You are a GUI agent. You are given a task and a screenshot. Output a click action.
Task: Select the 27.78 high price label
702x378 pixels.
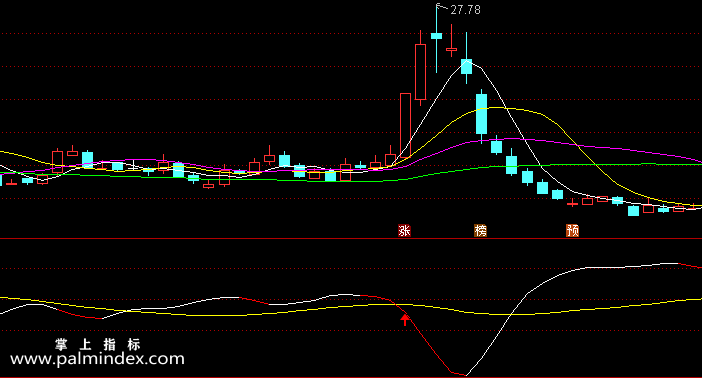click(466, 10)
